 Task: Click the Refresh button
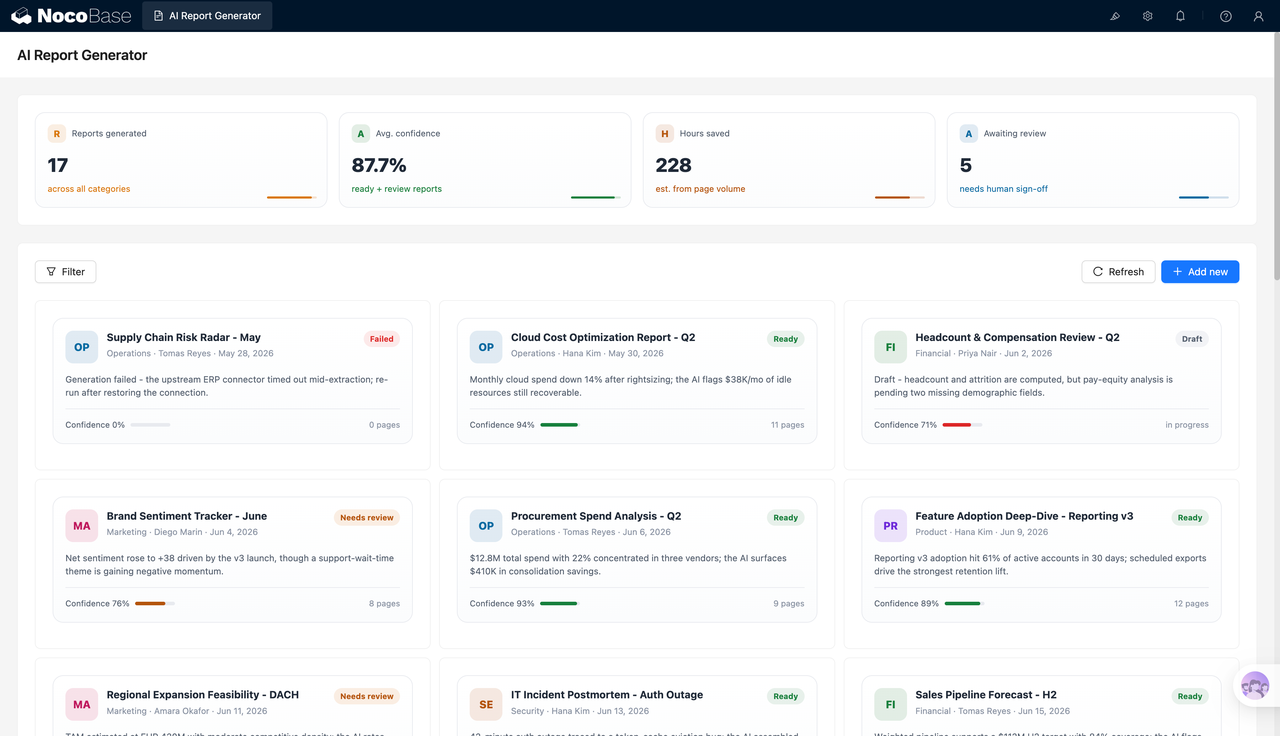1118,272
